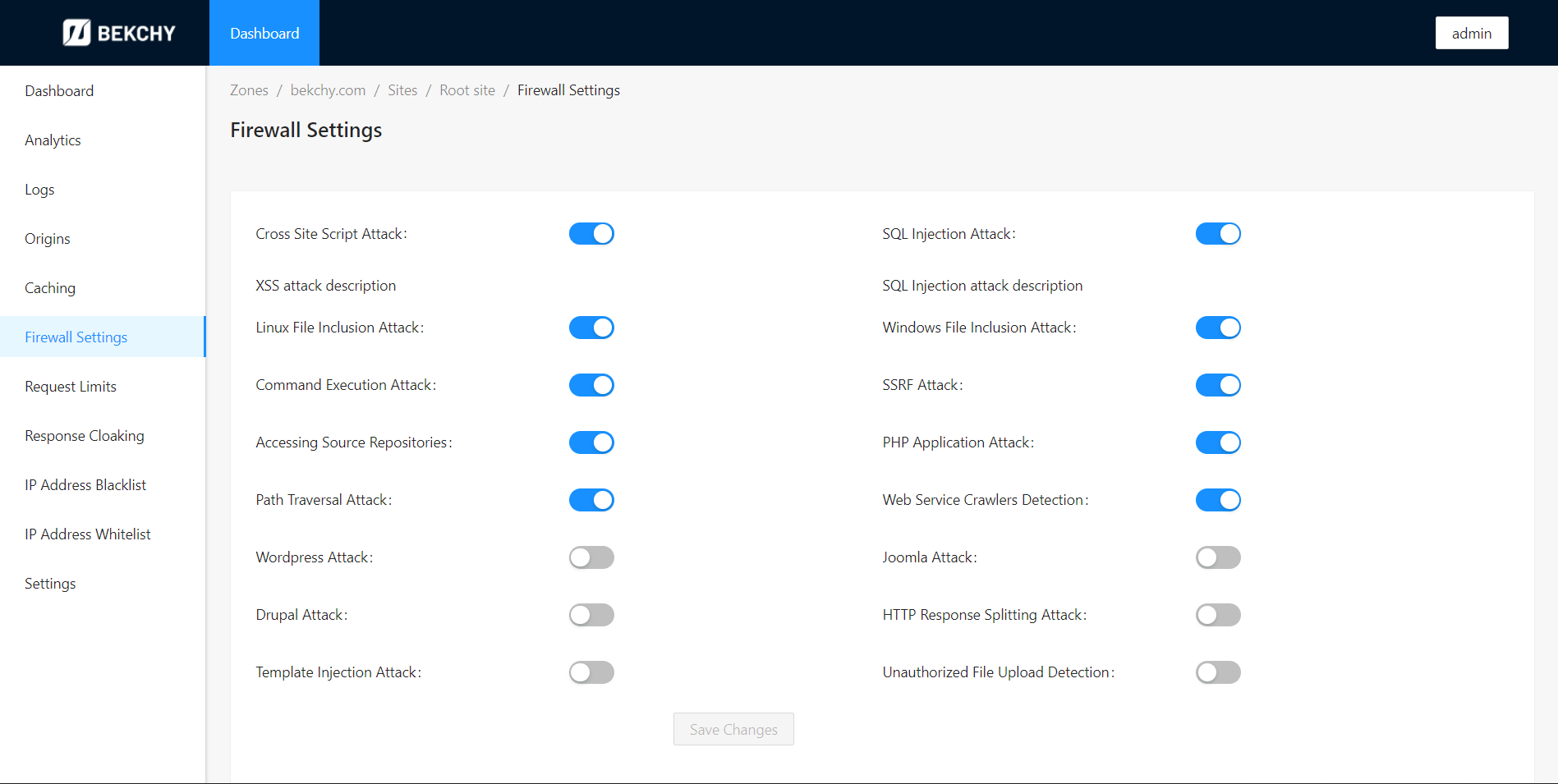1558x784 pixels.
Task: Follow the Zones breadcrumb link
Action: click(x=249, y=90)
